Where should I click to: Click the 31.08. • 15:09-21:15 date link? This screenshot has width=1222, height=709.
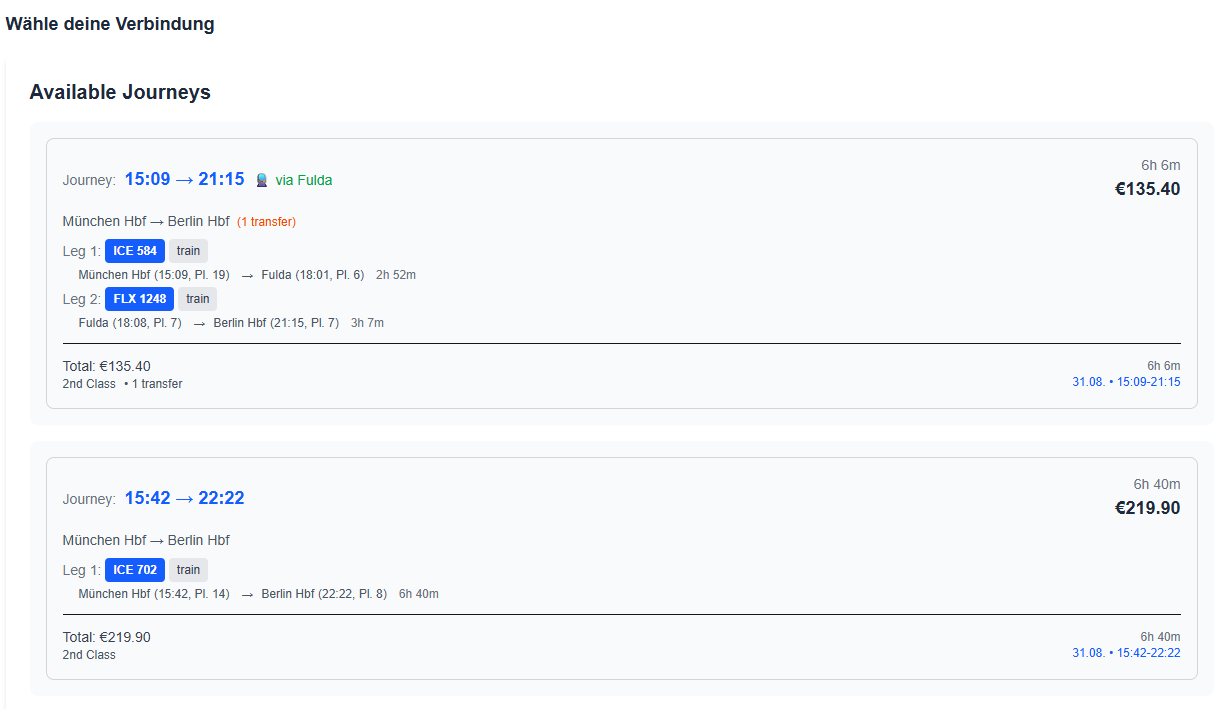[x=1126, y=382]
